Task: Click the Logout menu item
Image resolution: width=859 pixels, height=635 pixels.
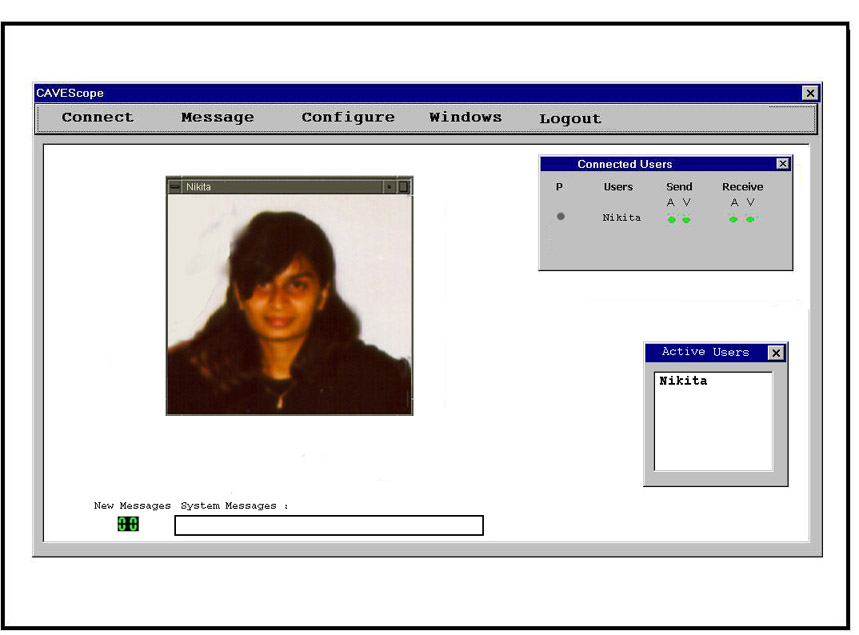Action: coord(570,119)
